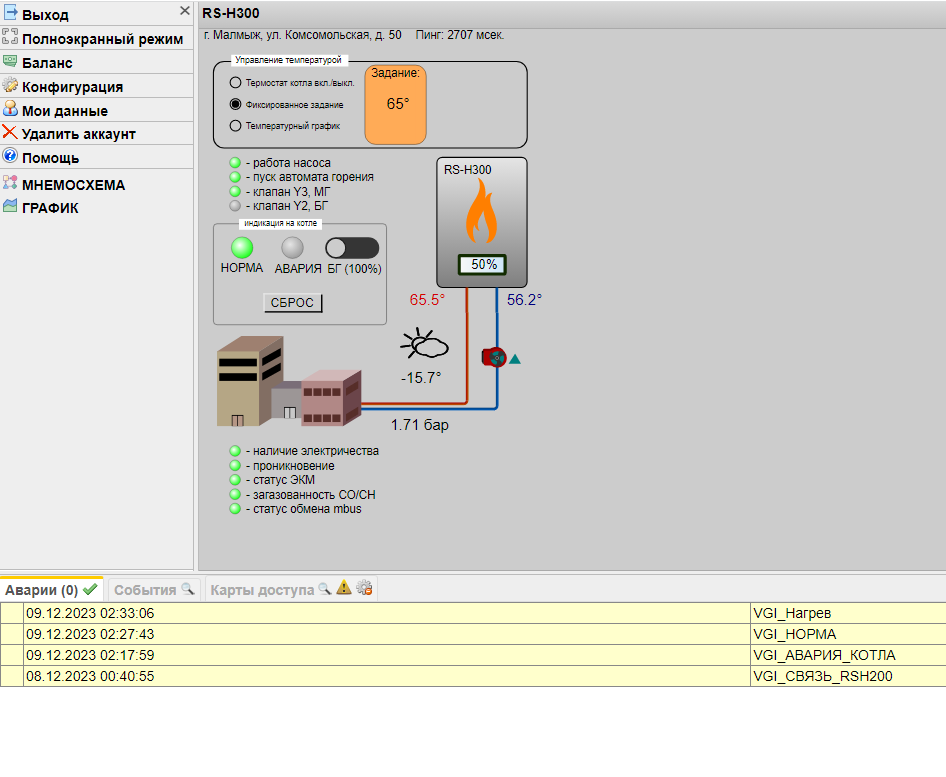Click the работа насоса green indicator
946x777 pixels.
[235, 163]
